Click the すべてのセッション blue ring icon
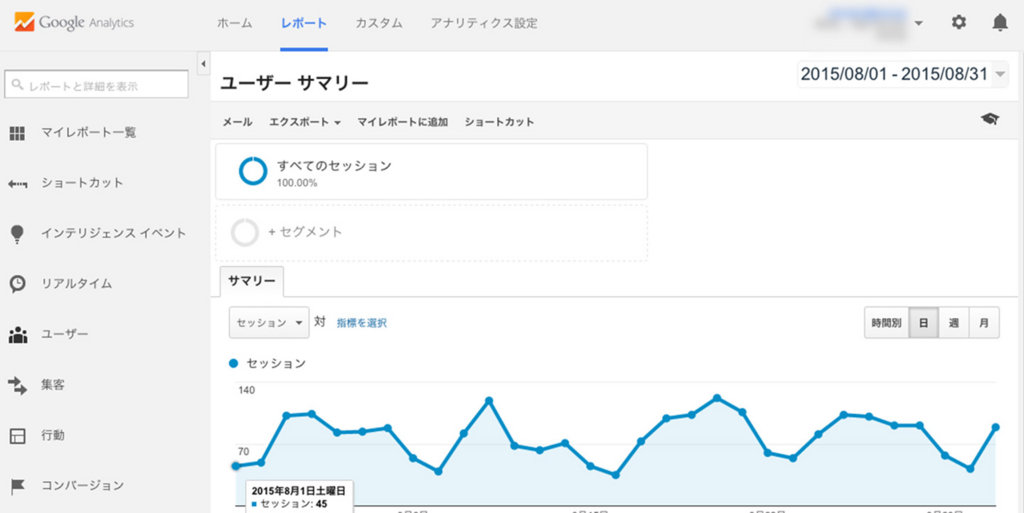The image size is (1024, 513). [x=253, y=171]
